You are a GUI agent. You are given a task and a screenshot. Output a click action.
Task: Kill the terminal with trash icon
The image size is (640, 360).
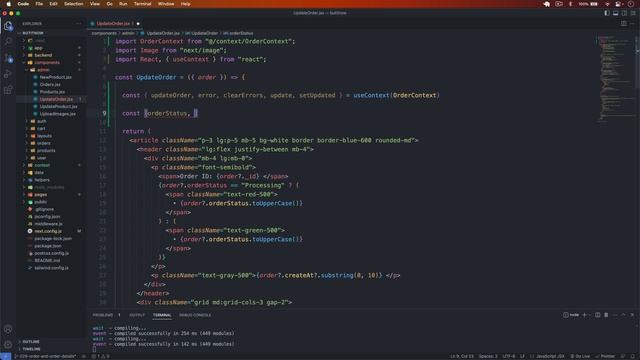[x=606, y=315]
